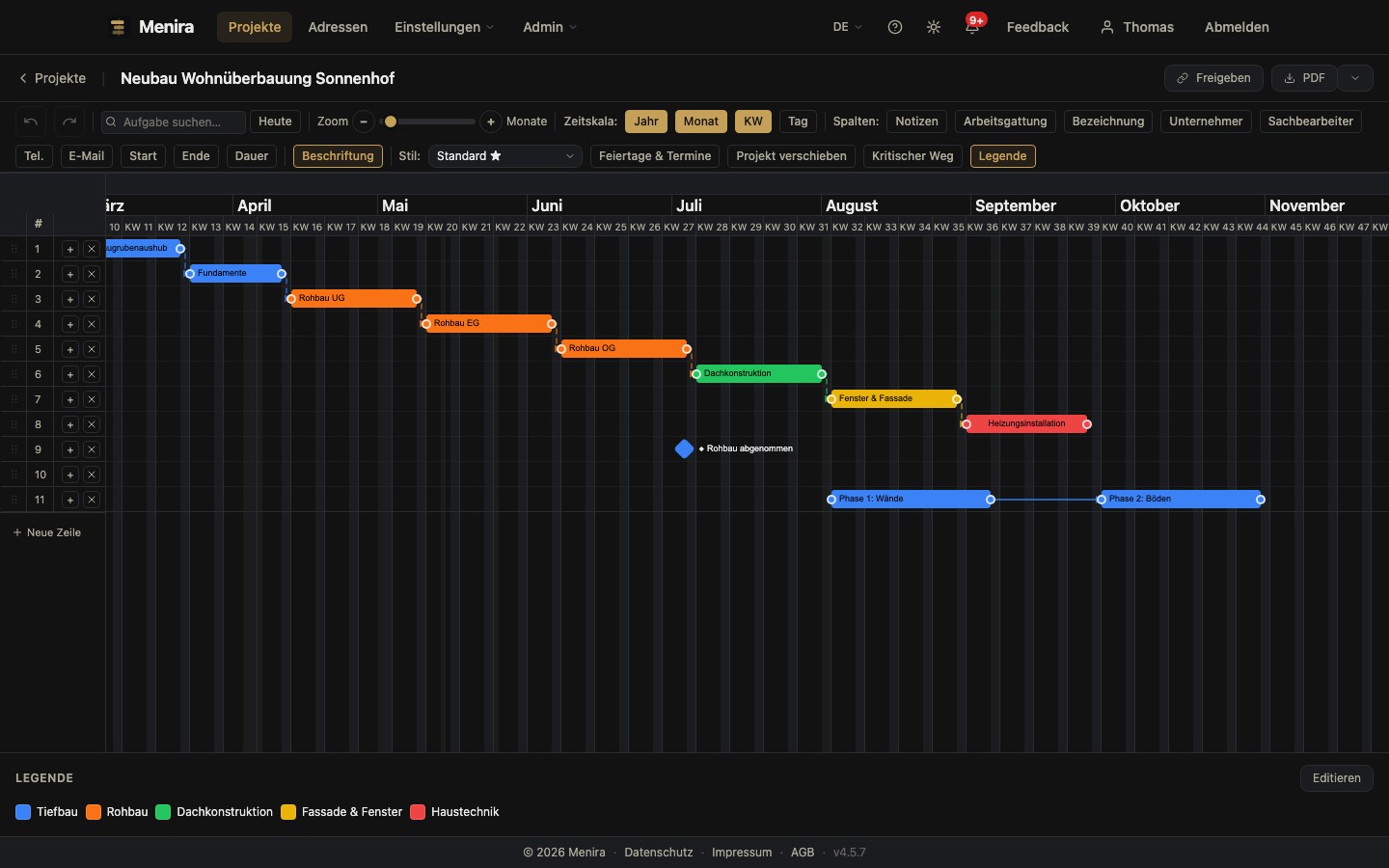The width and height of the screenshot is (1389, 868).
Task: Click Feedback in top navigation
Action: (x=1038, y=27)
